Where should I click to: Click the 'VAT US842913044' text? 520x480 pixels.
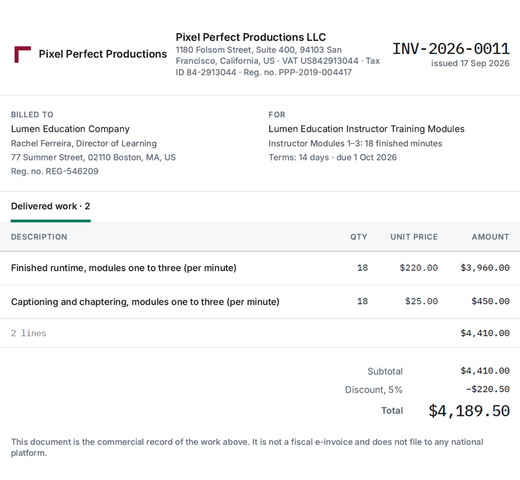(x=320, y=61)
